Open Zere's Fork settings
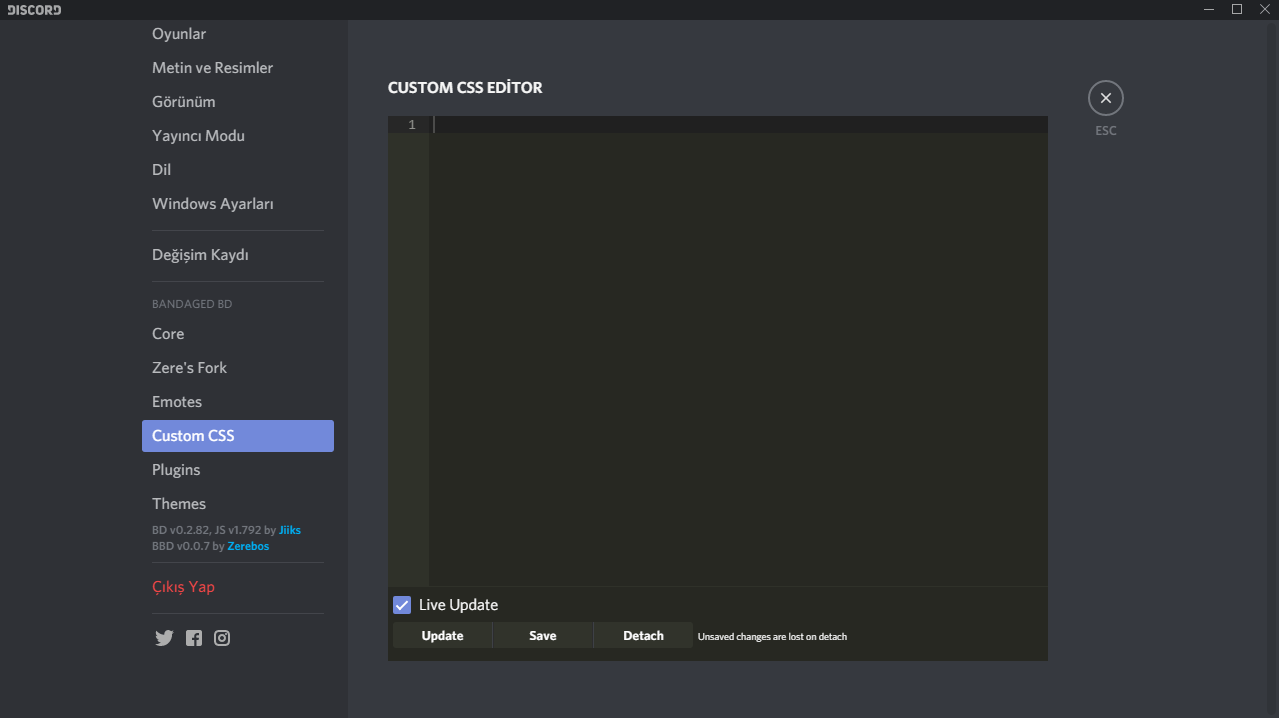Image resolution: width=1279 pixels, height=718 pixels. click(x=238, y=368)
